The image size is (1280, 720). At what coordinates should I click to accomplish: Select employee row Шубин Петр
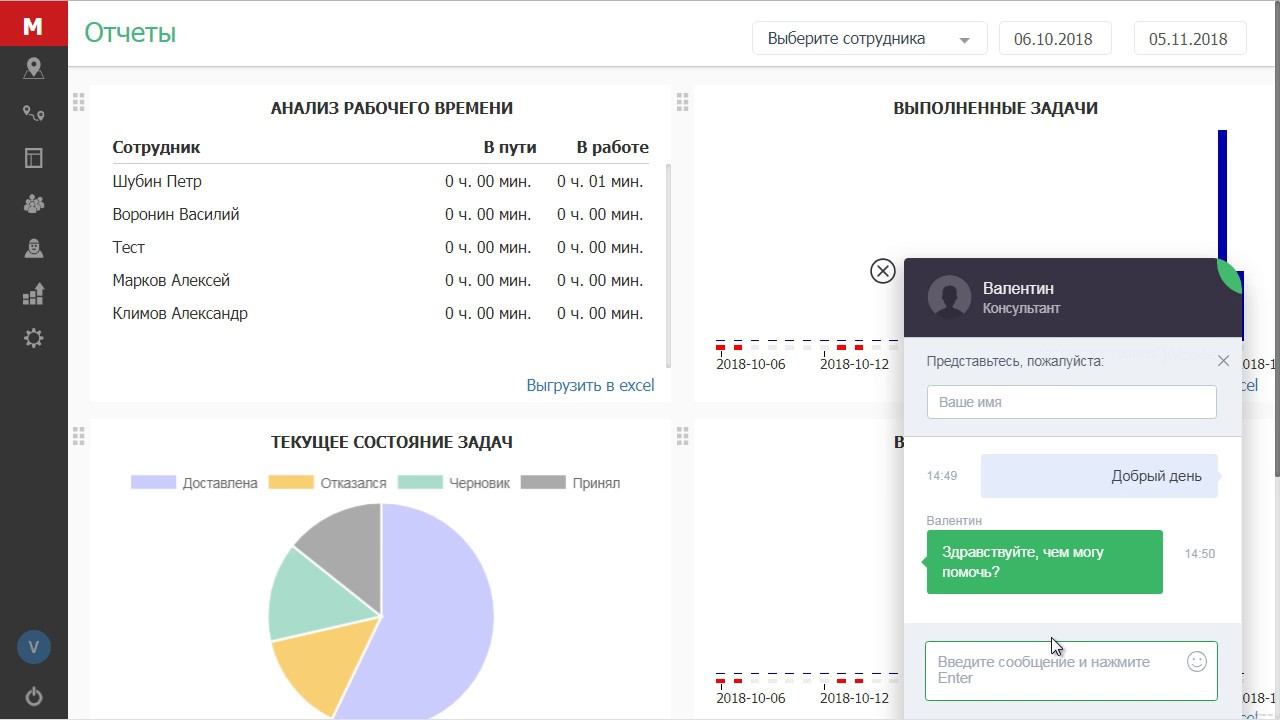tap(380, 181)
